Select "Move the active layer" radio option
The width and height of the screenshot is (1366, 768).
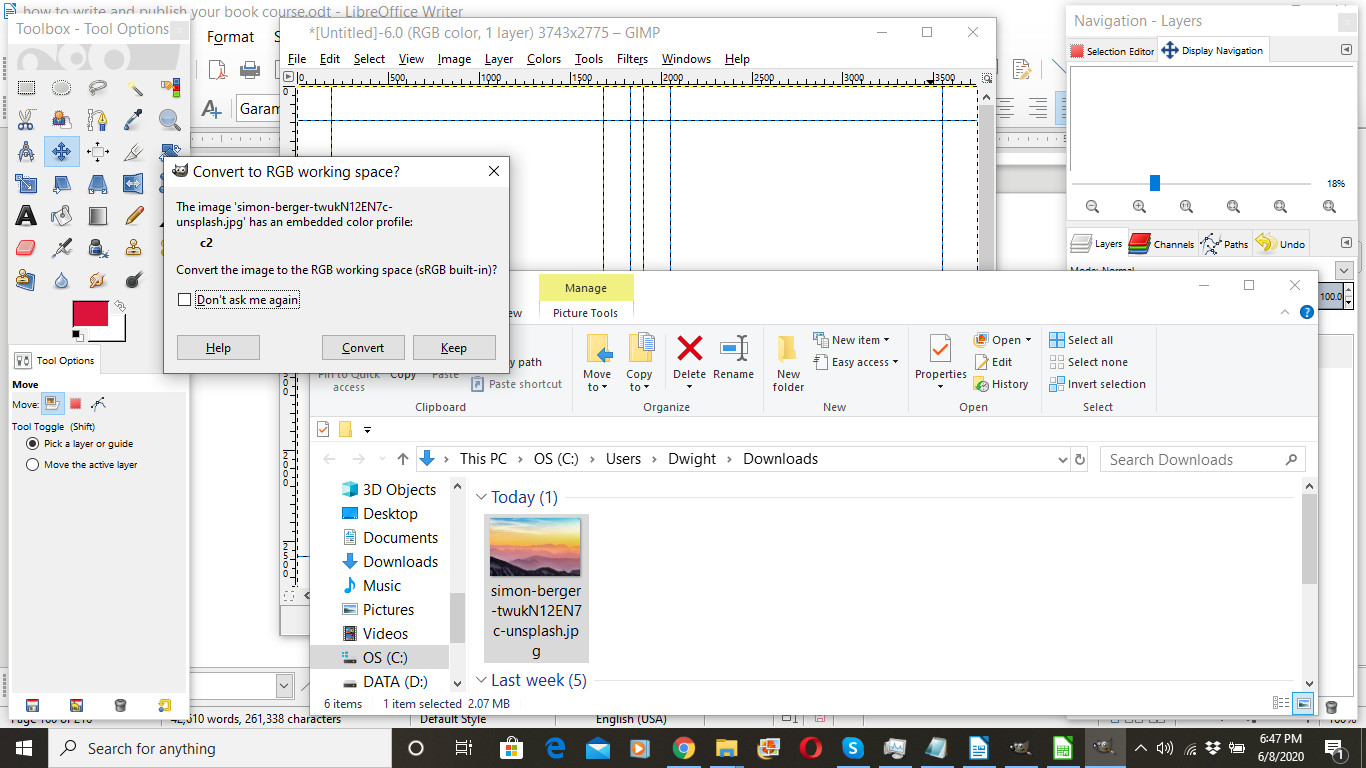pos(33,465)
